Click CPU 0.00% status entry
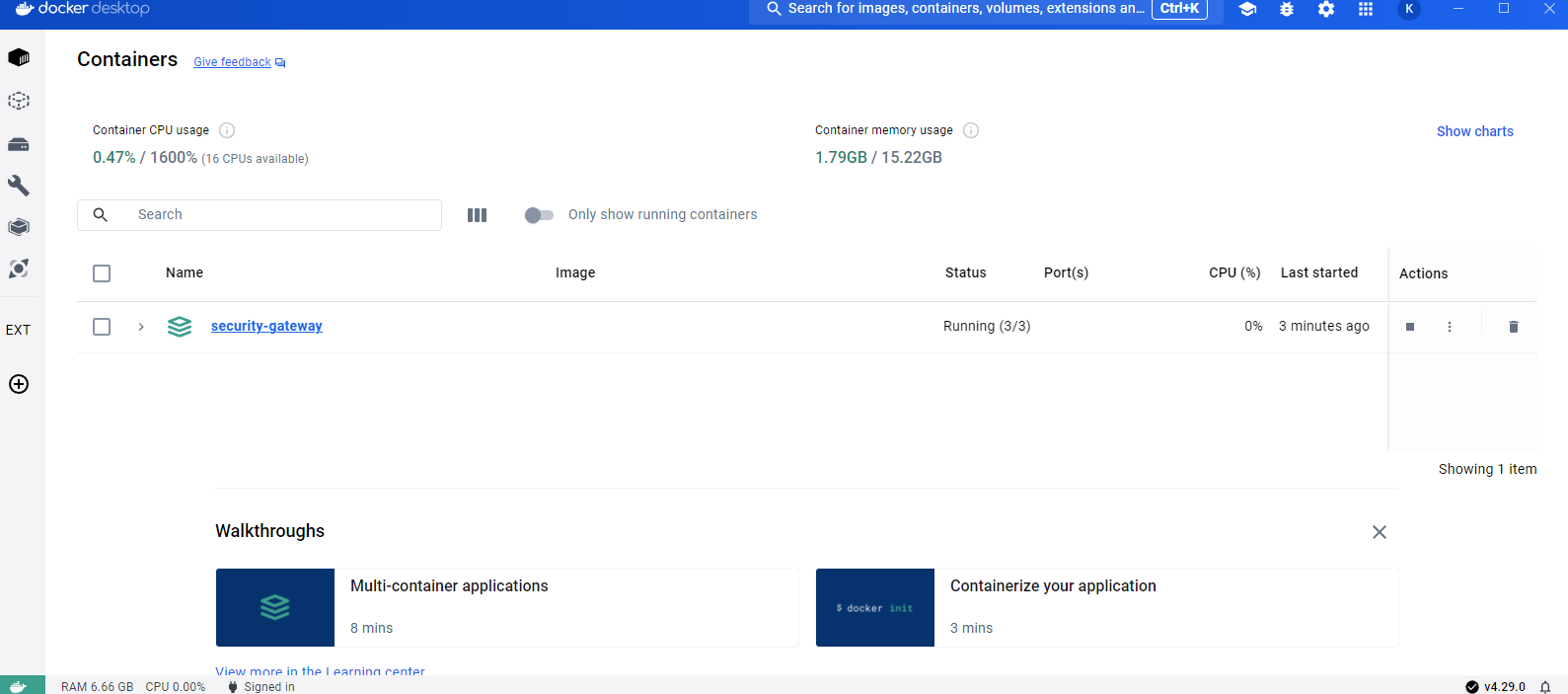This screenshot has height=694, width=1568. (176, 687)
